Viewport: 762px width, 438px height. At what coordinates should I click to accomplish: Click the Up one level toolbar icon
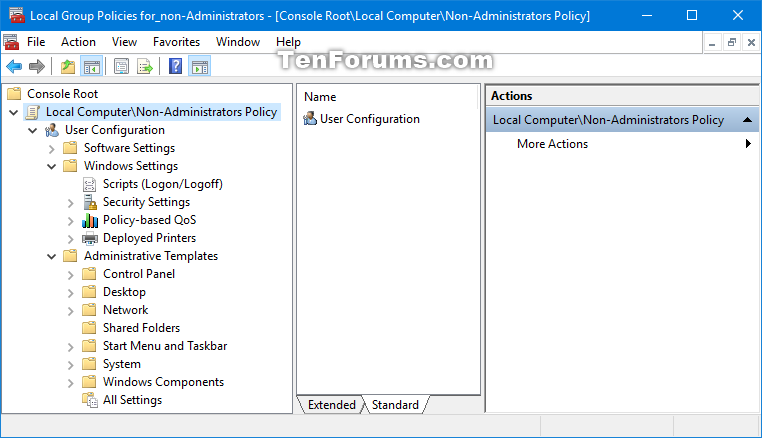pos(68,66)
